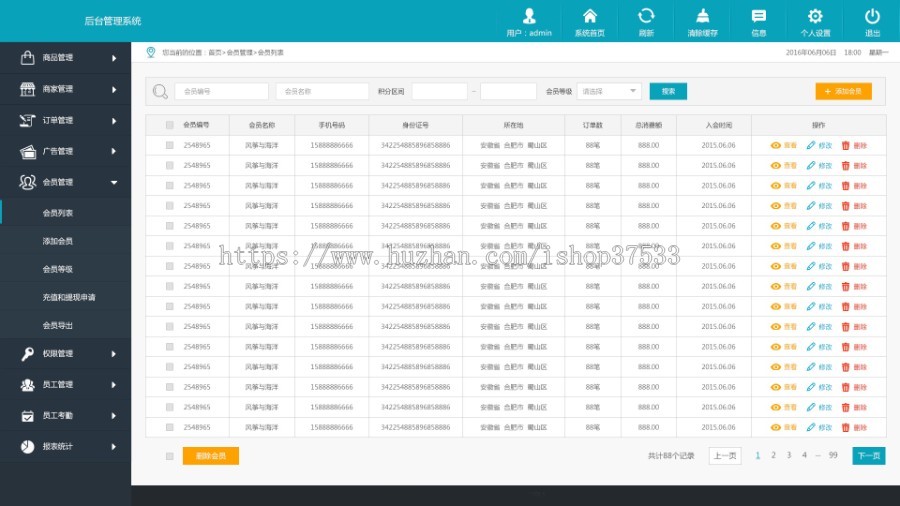Click the 商家管理 storefront icon
The width and height of the screenshot is (900, 506).
click(x=27, y=89)
